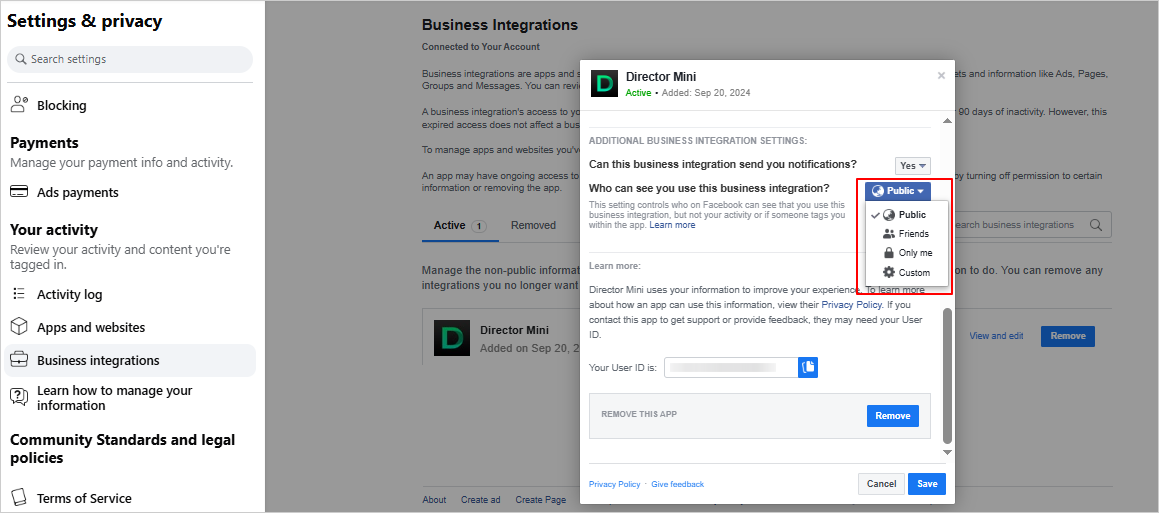The width and height of the screenshot is (1159, 513).
Task: Close the Director Mini dialog
Action: click(940, 76)
